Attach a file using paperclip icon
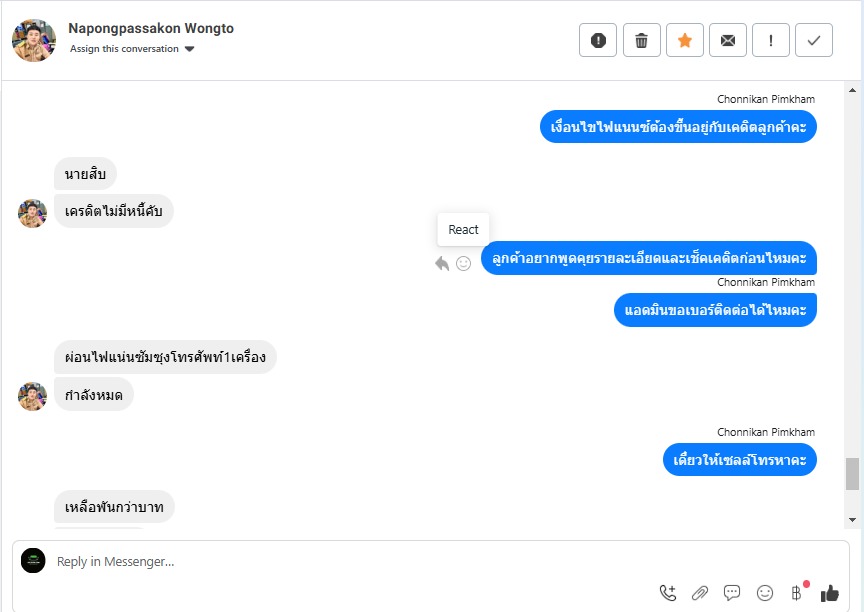Screen dimensions: 864x612 (x=700, y=593)
